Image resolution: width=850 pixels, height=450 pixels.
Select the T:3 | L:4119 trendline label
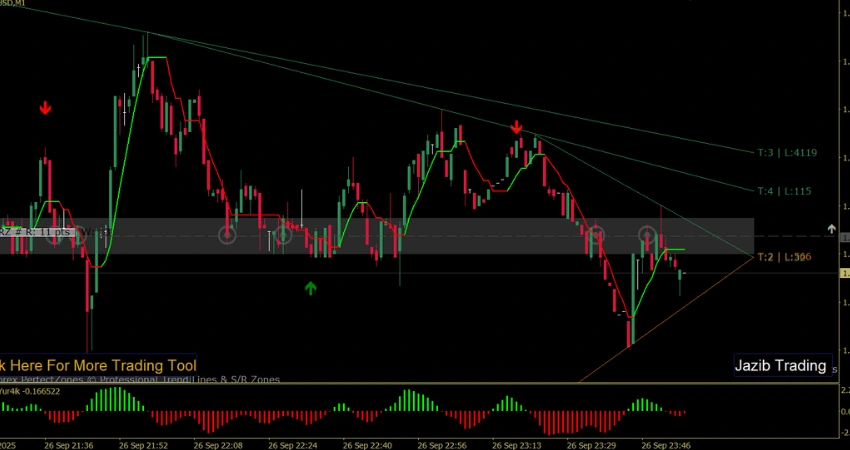coord(787,153)
